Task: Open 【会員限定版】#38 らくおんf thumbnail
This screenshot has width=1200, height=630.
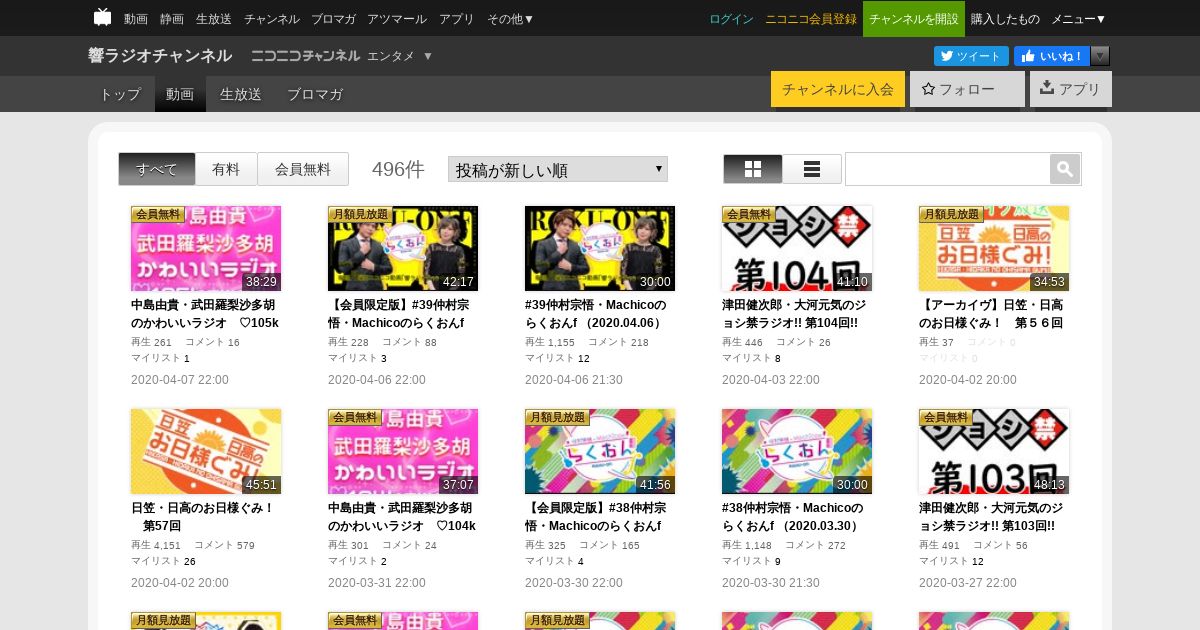Action: coord(600,451)
